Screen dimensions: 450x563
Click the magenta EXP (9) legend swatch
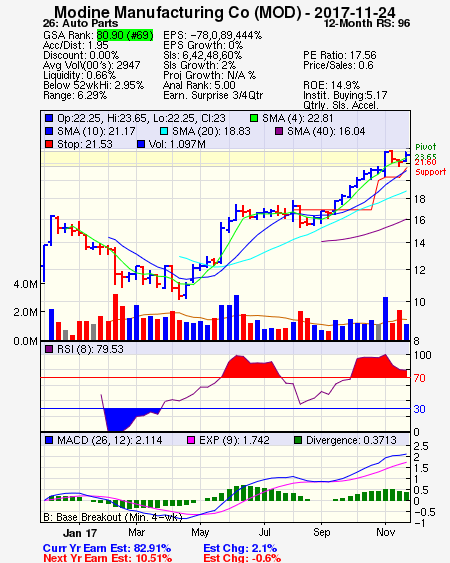coord(191,440)
